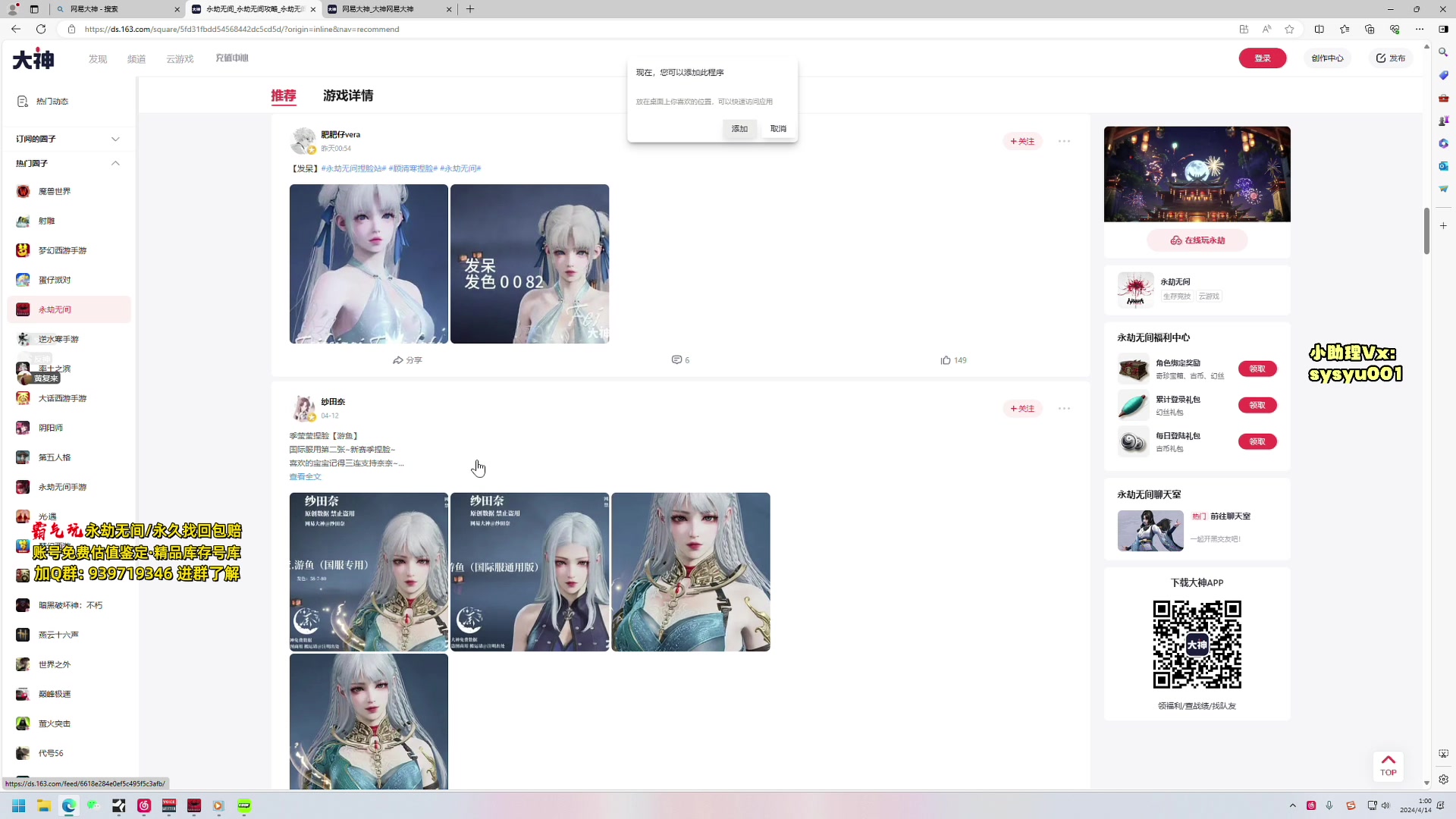The height and width of the screenshot is (819, 1456).
Task: Open the 创作中心 button
Action: click(x=1327, y=58)
